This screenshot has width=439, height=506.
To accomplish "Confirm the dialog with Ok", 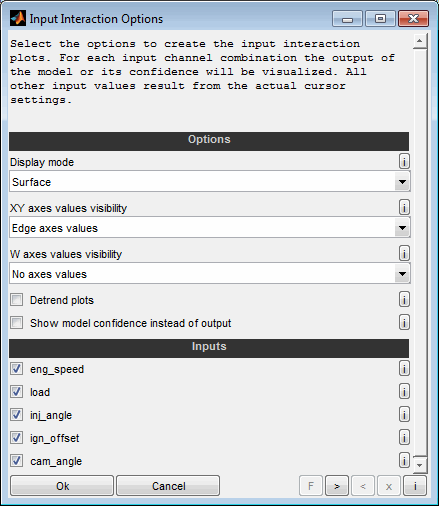I will [62, 486].
